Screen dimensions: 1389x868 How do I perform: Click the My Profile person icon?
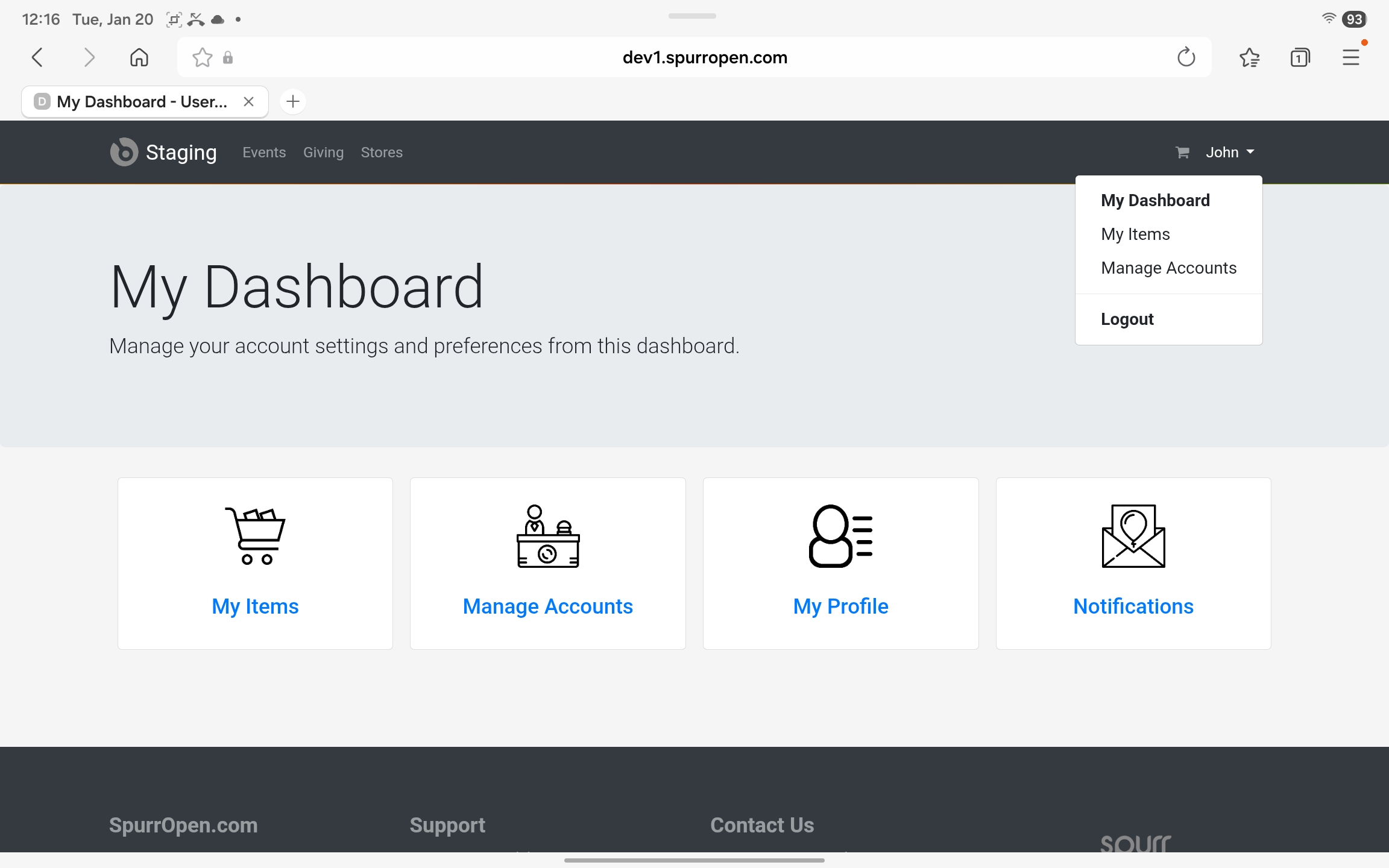click(840, 535)
